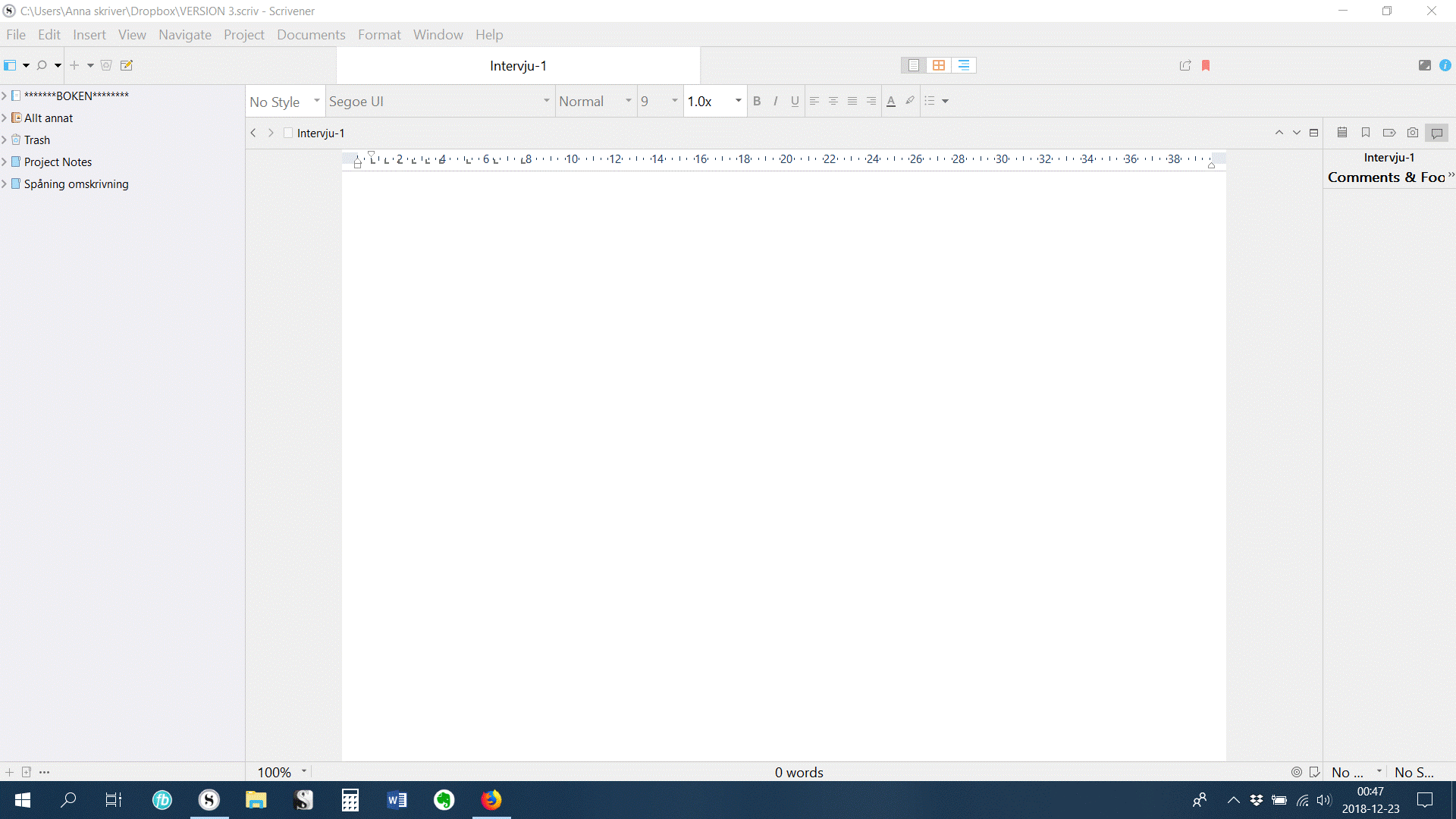1456x819 pixels.
Task: Open the Metadata tag inspector tab
Action: click(1389, 133)
